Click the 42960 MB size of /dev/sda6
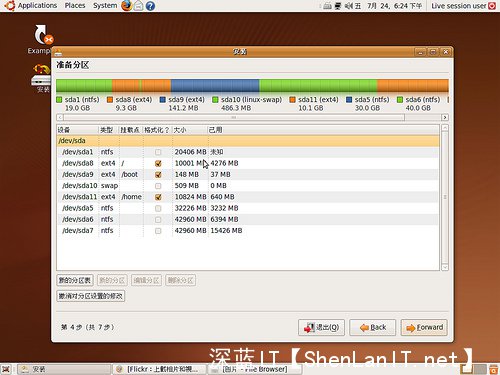The image size is (500, 375). tap(190, 219)
